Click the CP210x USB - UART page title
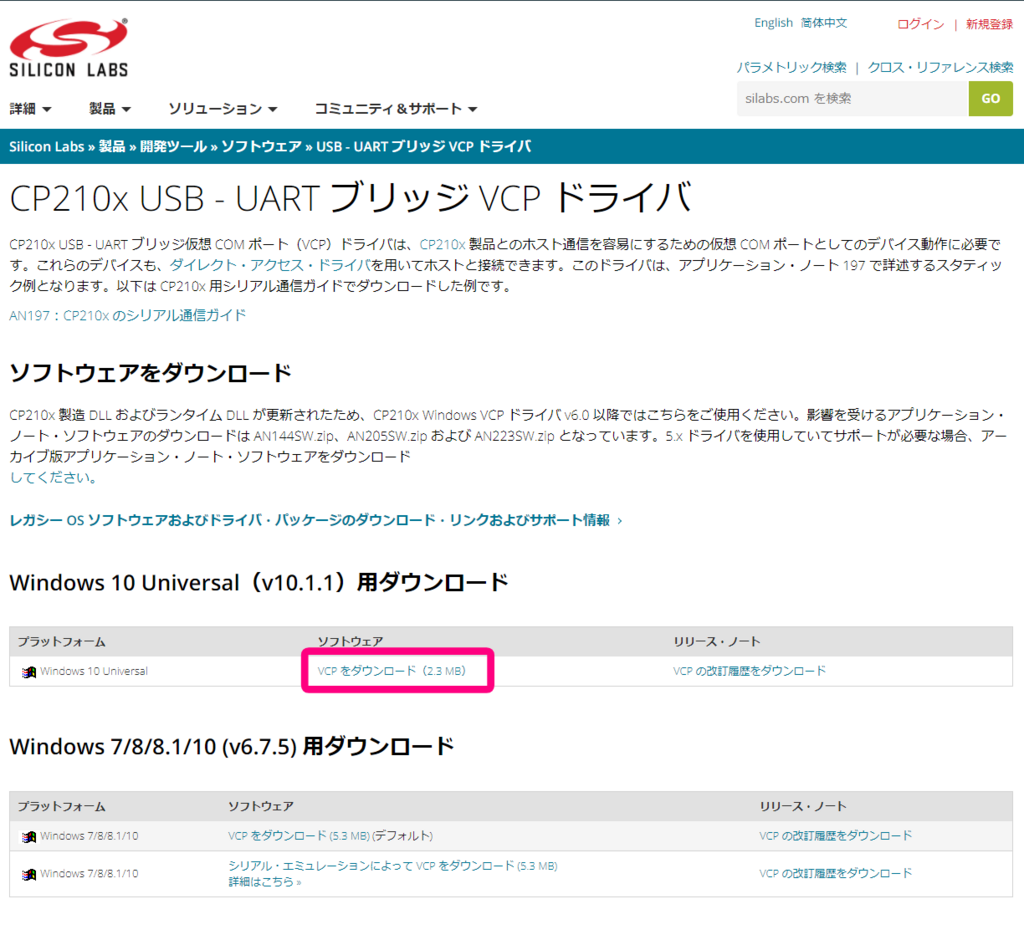Viewport: 1024px width, 945px height. click(x=351, y=198)
